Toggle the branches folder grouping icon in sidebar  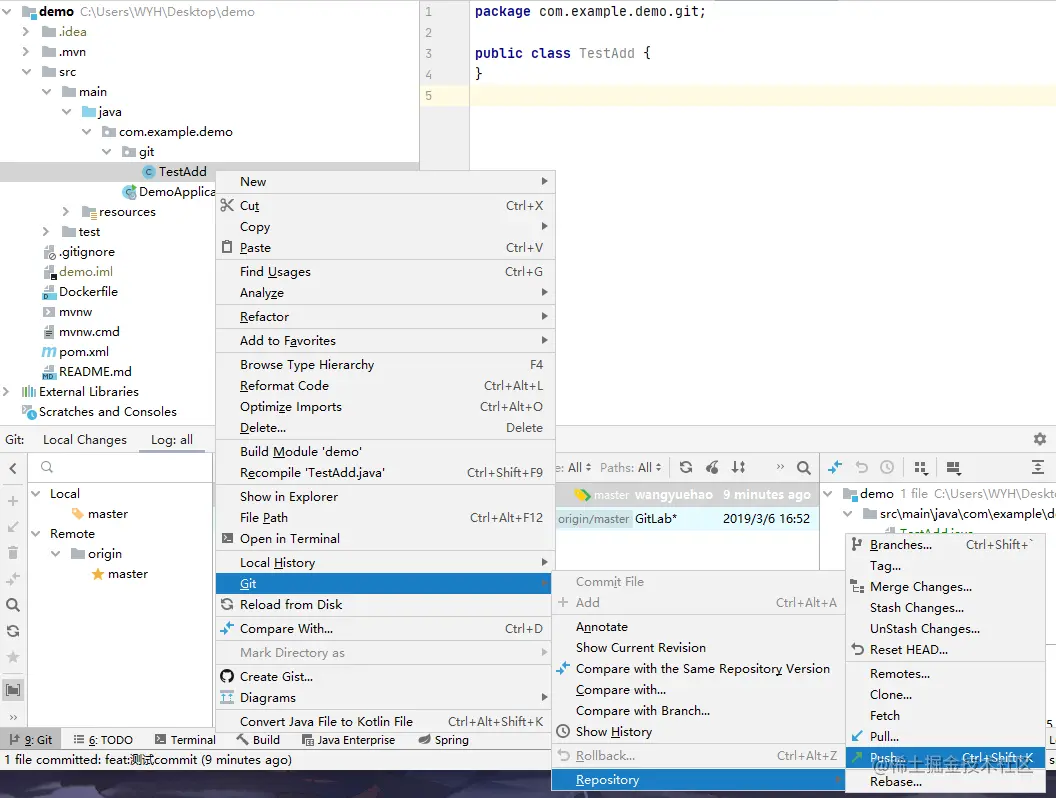pos(13,690)
